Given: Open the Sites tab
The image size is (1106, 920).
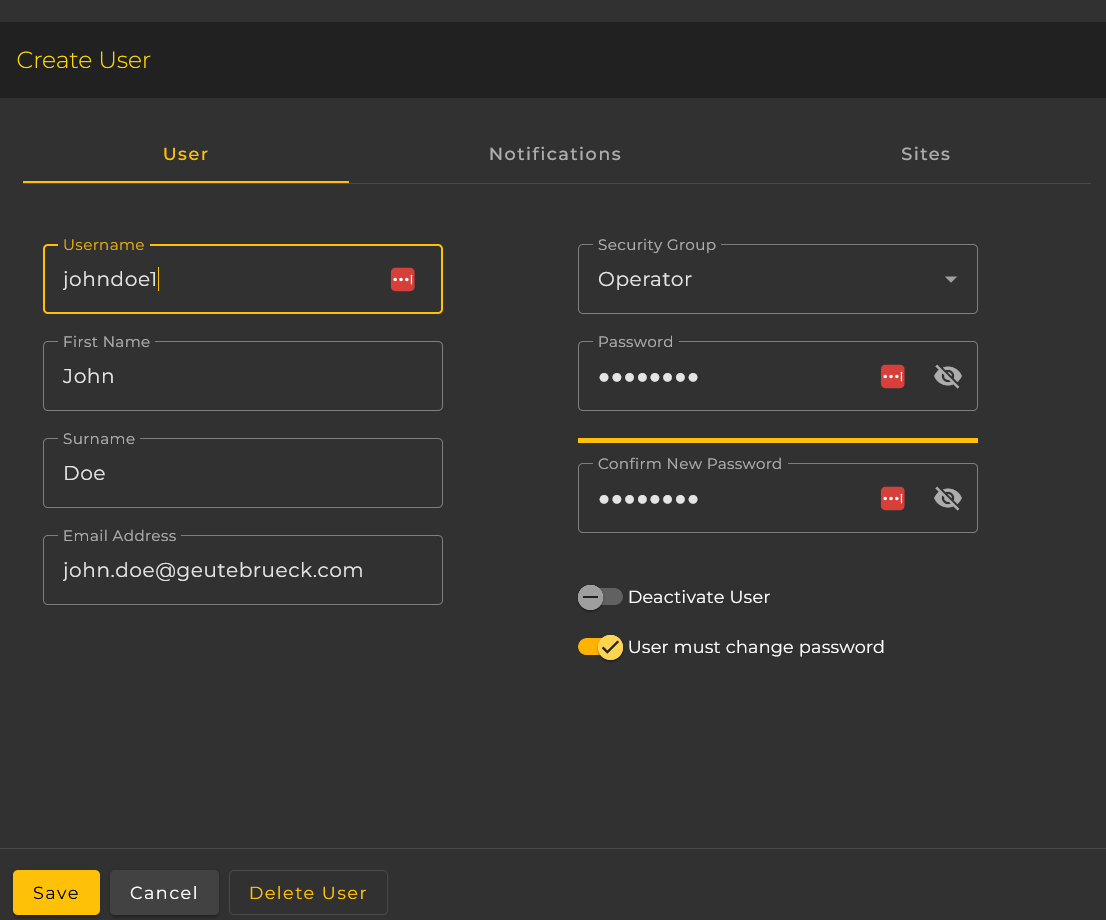Looking at the screenshot, I should pyautogui.click(x=925, y=155).
